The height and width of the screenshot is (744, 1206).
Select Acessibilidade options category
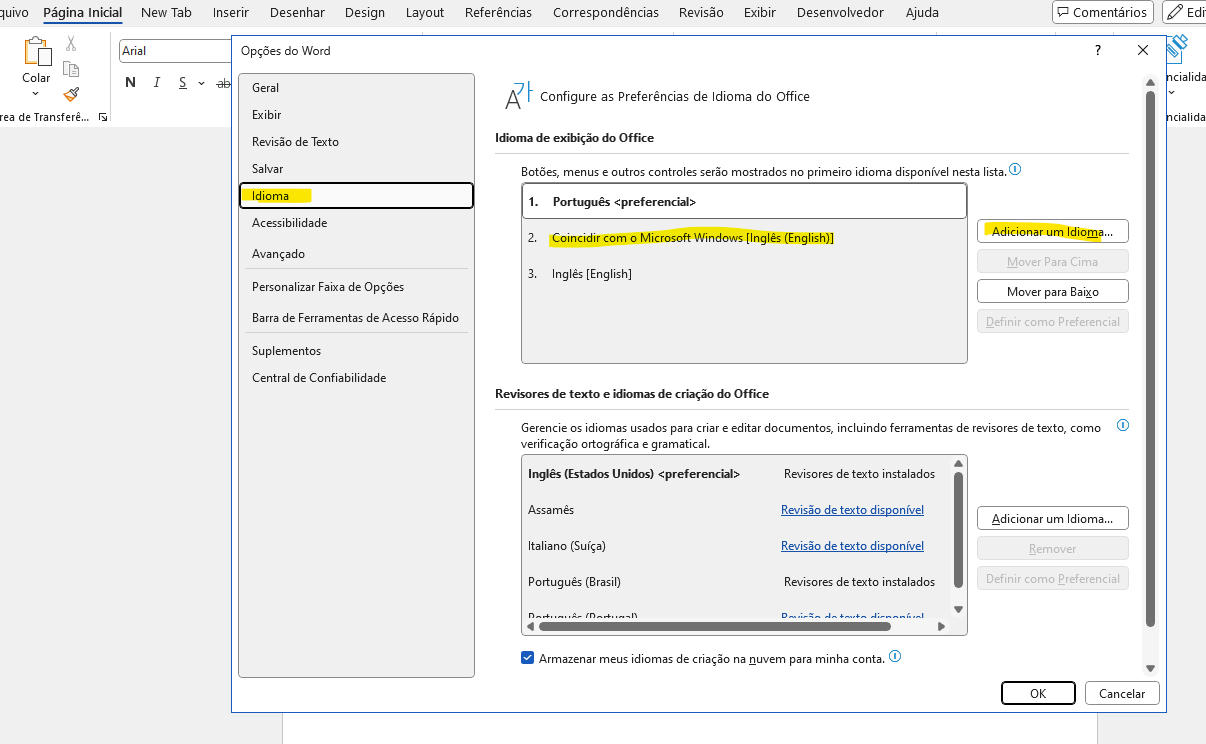pyautogui.click(x=356, y=223)
